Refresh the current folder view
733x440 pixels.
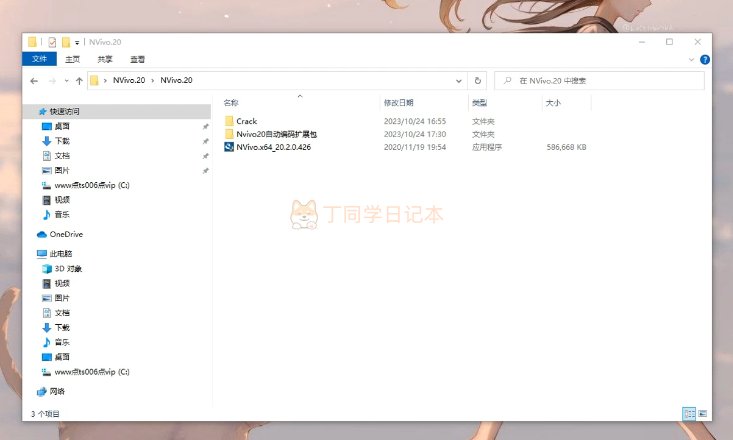coord(477,80)
